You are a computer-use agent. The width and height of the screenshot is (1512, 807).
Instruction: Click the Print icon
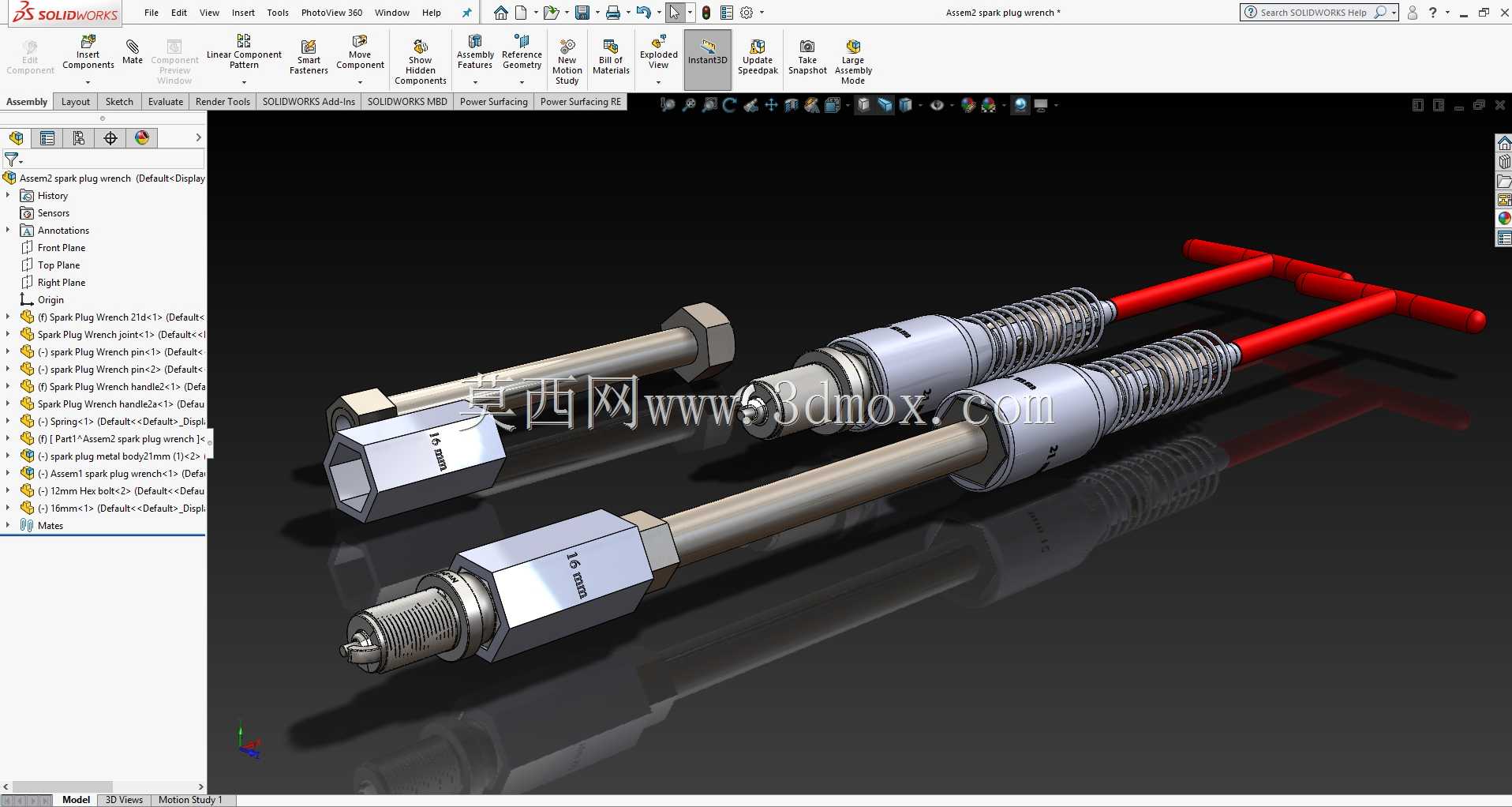[613, 13]
